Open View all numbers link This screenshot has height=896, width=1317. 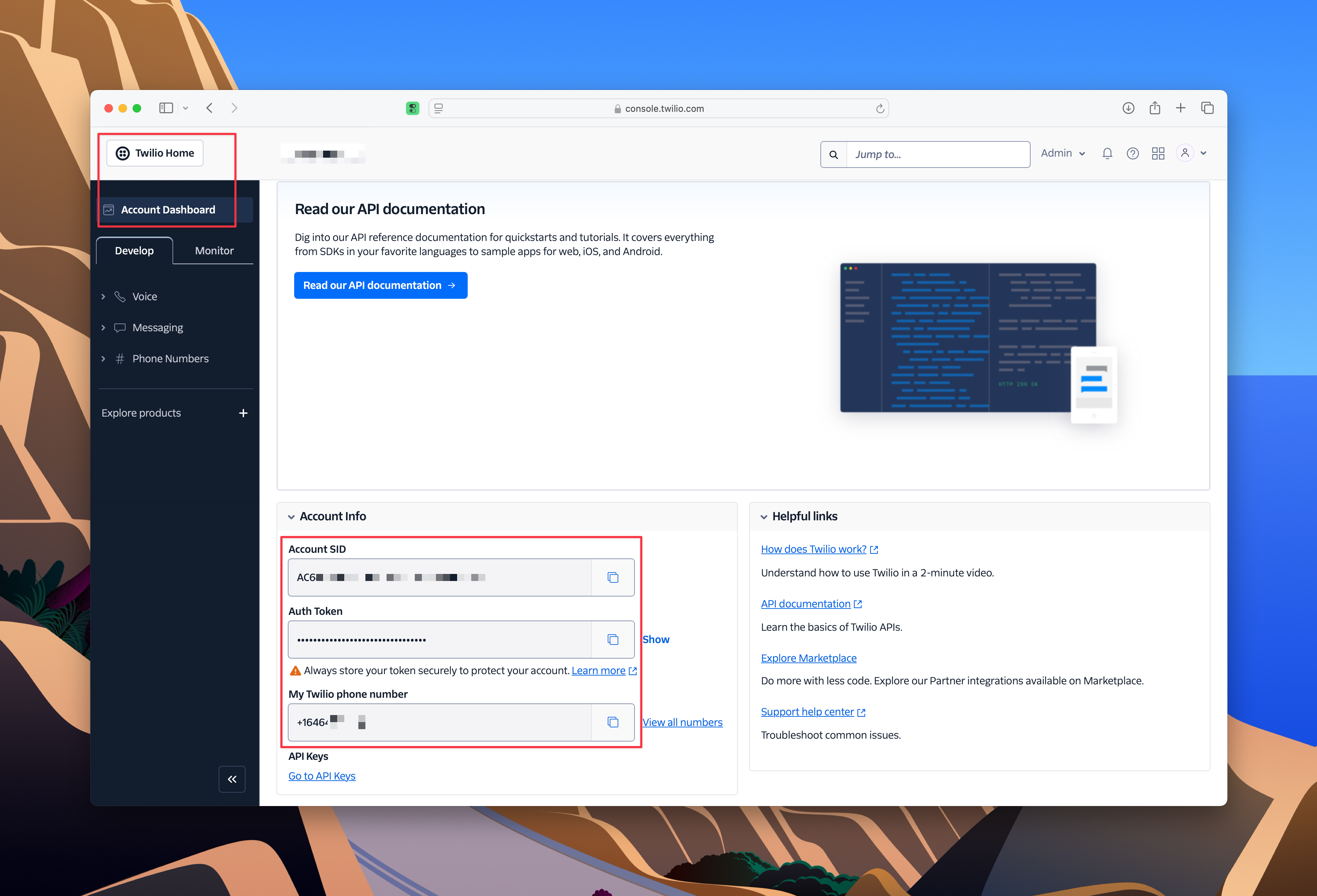click(682, 722)
